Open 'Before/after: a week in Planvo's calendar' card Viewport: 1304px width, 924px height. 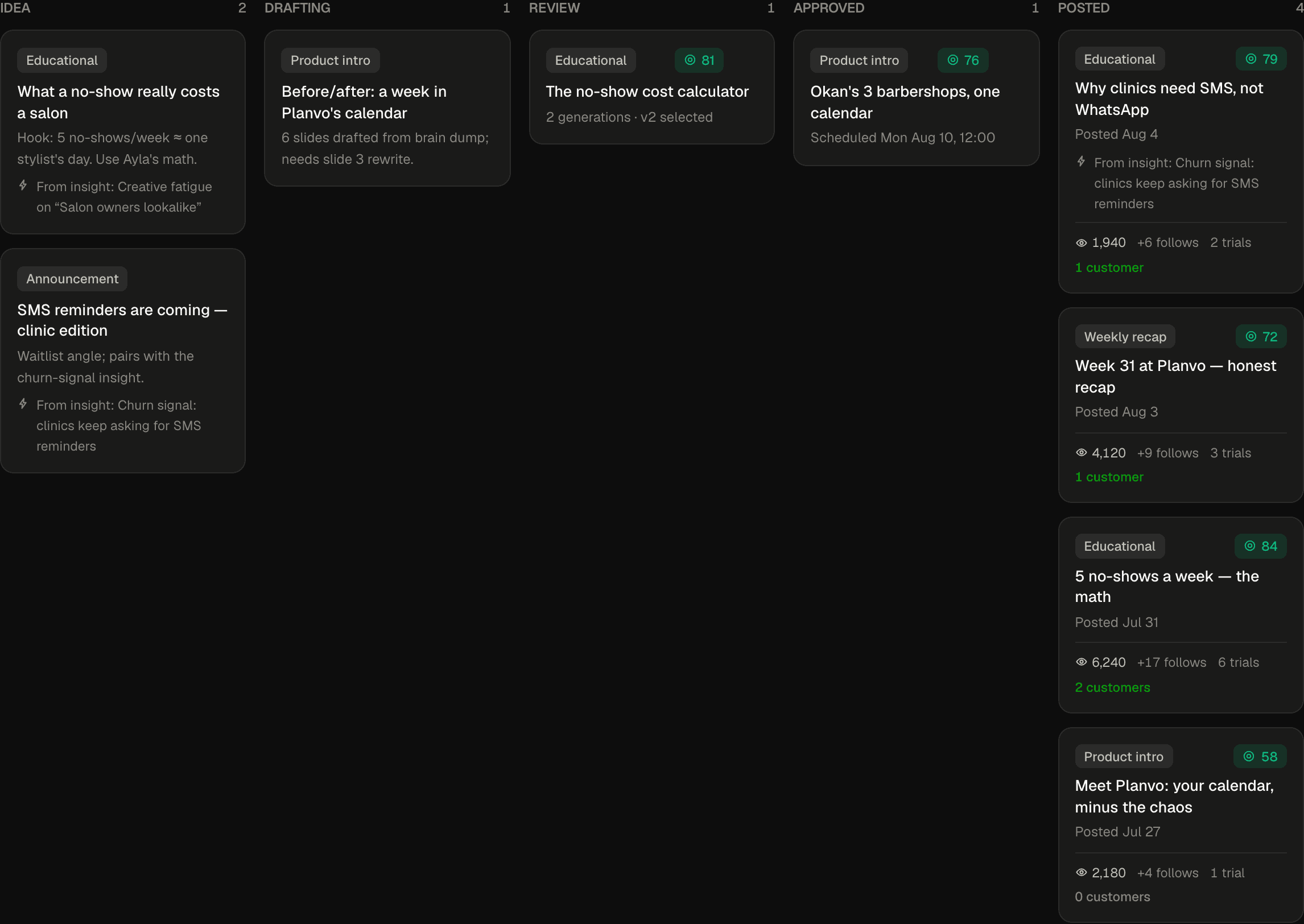pyautogui.click(x=387, y=108)
